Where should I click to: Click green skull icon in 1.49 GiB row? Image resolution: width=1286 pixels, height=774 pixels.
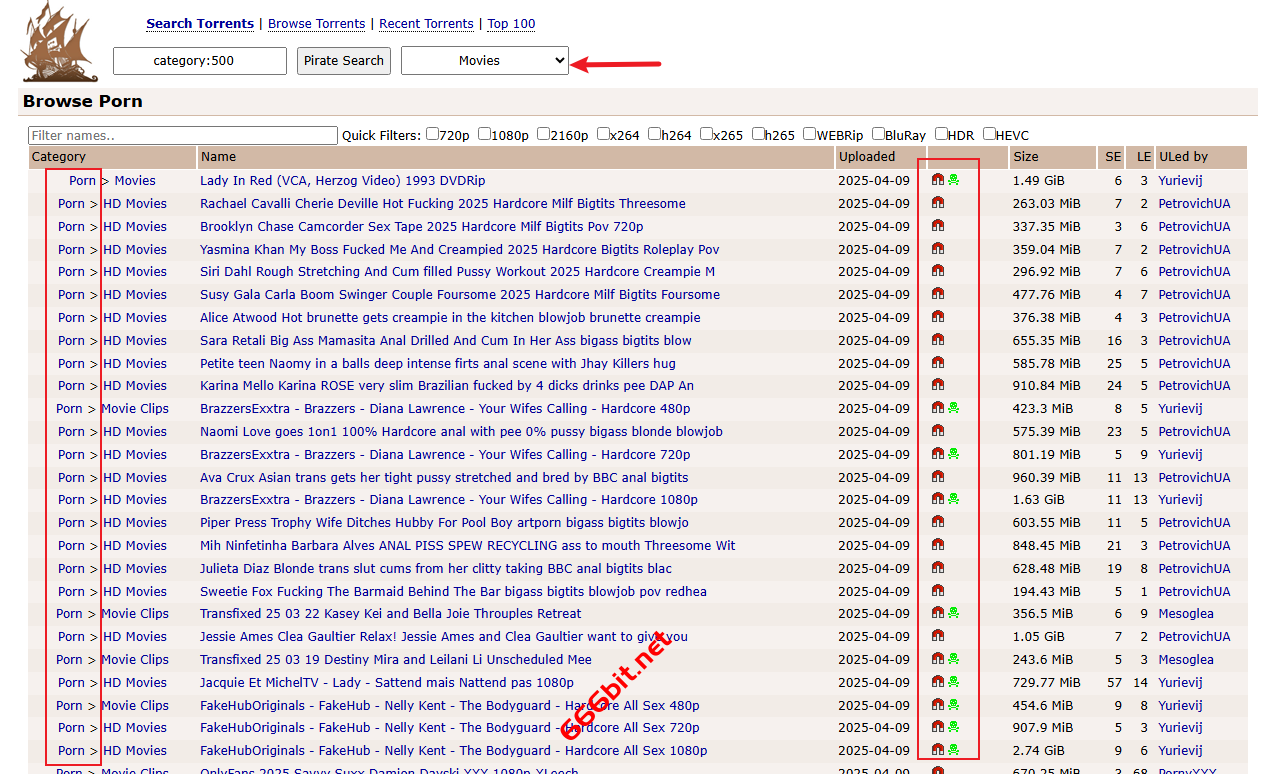coord(954,180)
